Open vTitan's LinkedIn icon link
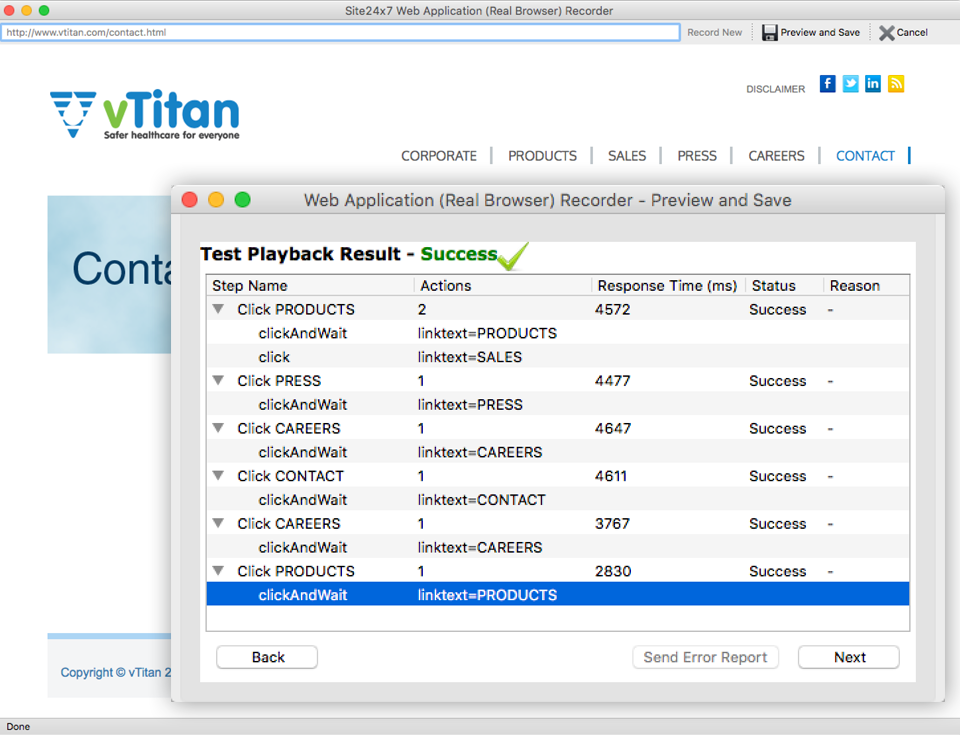 tap(873, 83)
